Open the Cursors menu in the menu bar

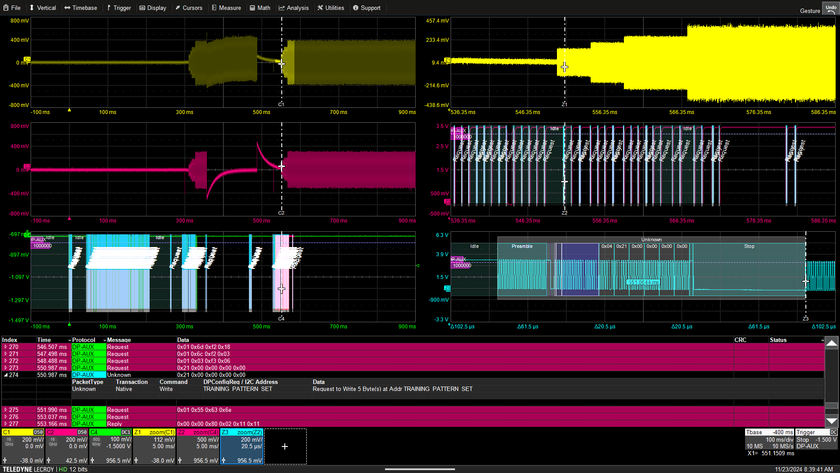tap(189, 7)
